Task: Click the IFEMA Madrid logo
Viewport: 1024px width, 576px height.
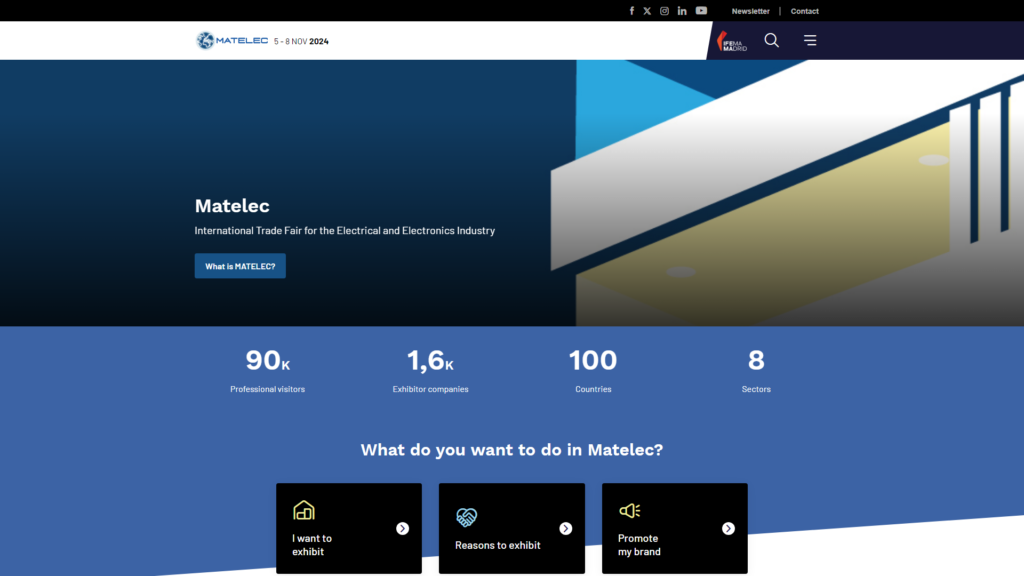Action: pos(731,41)
